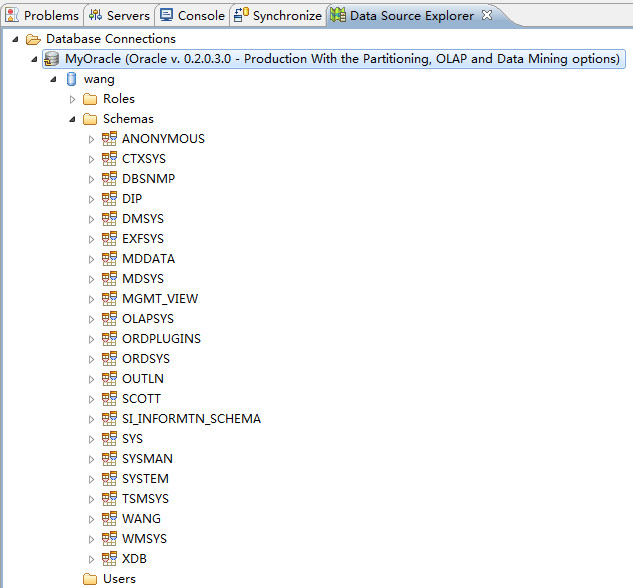Click the Database Connections folder icon
633x588 pixels.
(x=33, y=39)
